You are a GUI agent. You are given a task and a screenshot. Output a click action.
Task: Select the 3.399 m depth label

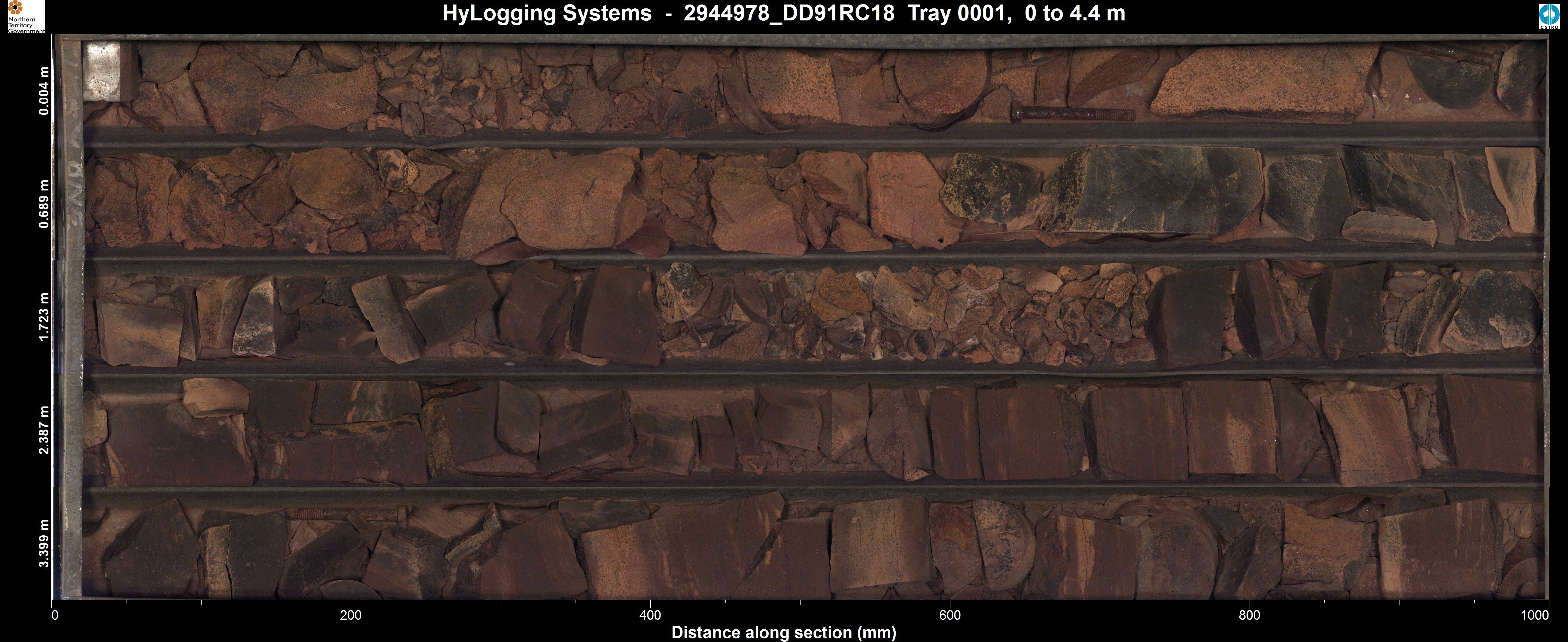[44, 543]
